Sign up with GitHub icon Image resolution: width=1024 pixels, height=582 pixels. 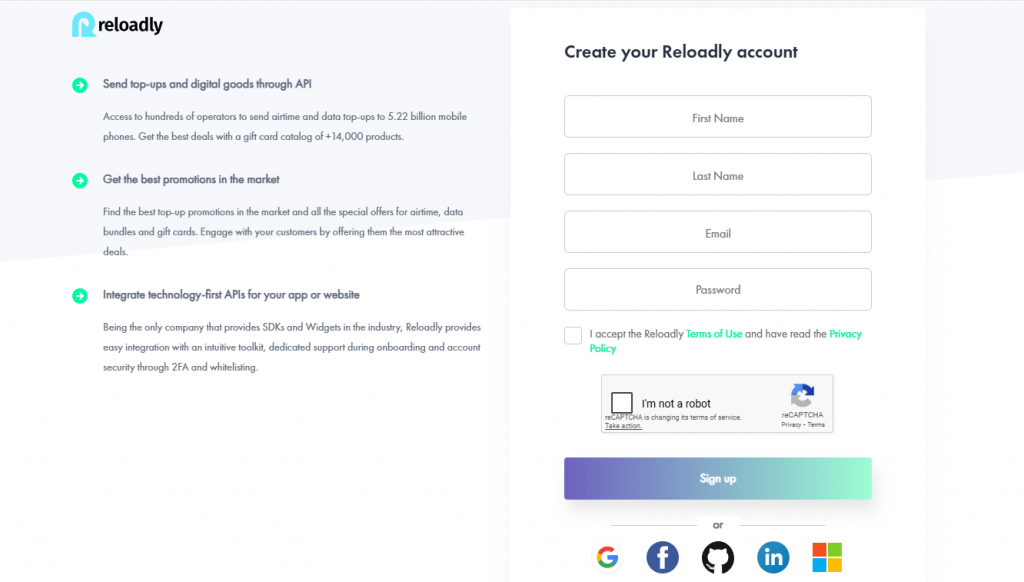pos(717,557)
